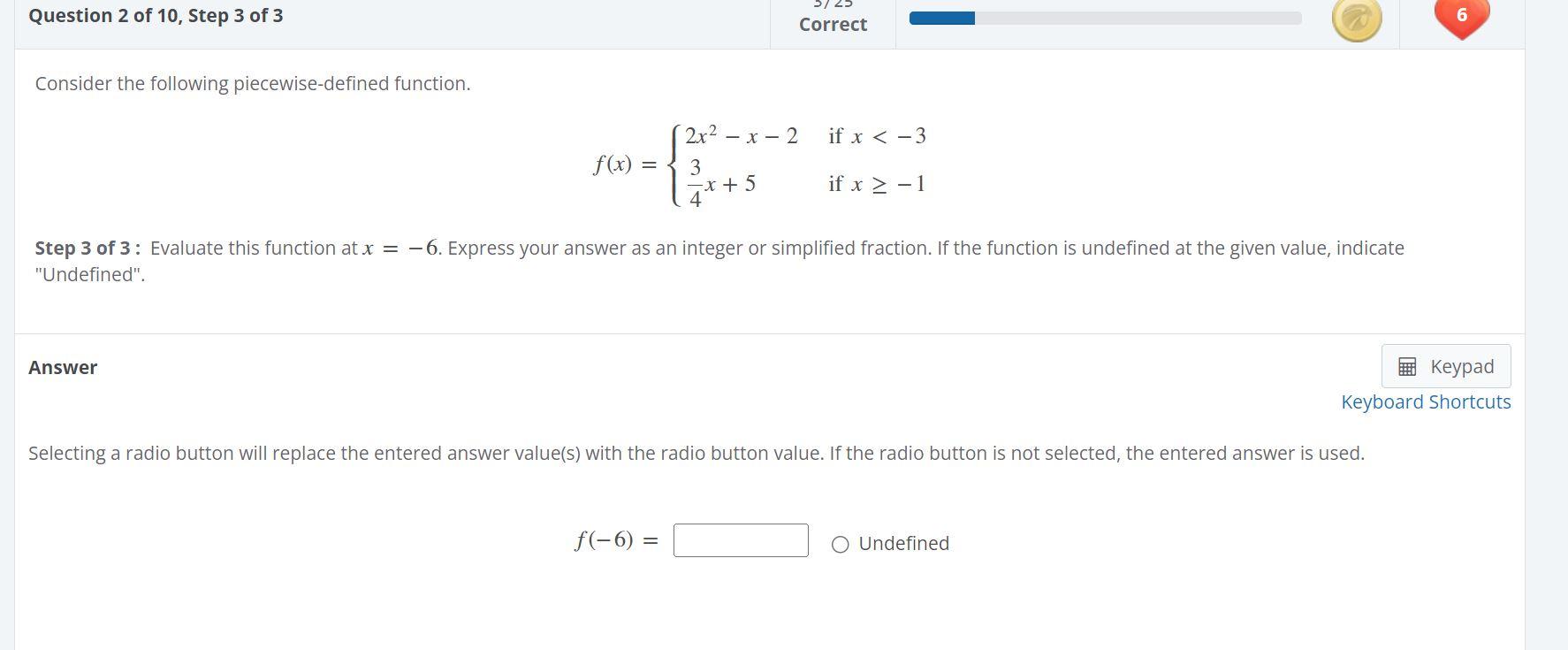Click the condition if x ≥ −1
Image resolution: width=1568 pixels, height=650 pixels.
point(876,183)
